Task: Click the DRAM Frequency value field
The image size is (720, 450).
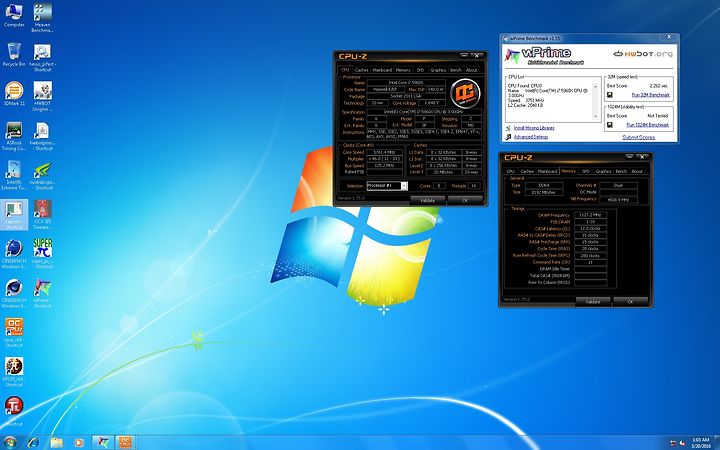Action: pos(591,215)
